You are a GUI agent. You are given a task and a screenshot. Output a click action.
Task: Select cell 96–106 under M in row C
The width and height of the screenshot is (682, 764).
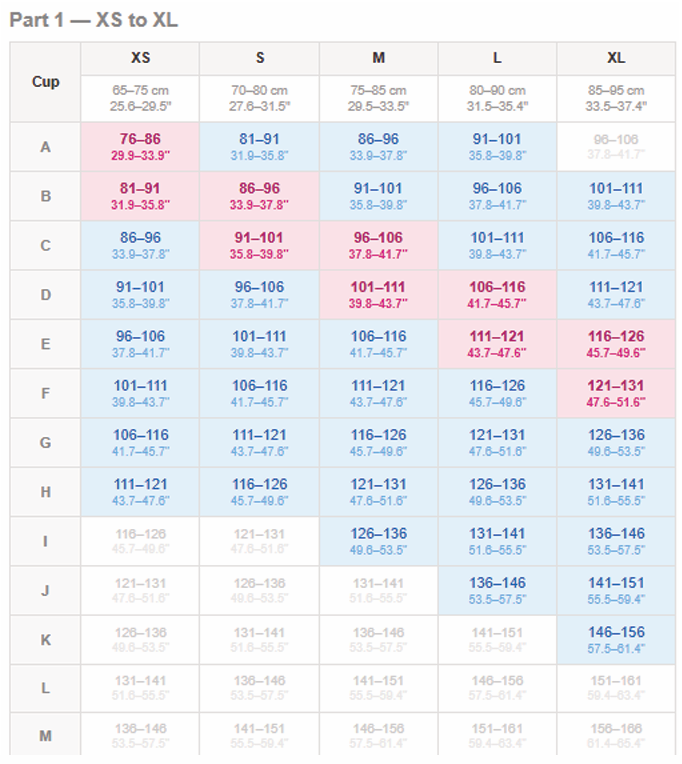[378, 246]
